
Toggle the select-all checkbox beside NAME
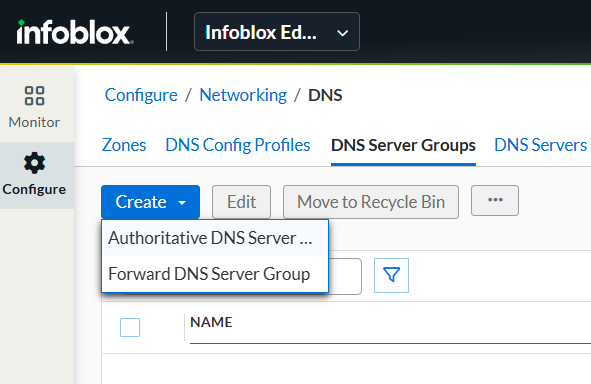(130, 327)
